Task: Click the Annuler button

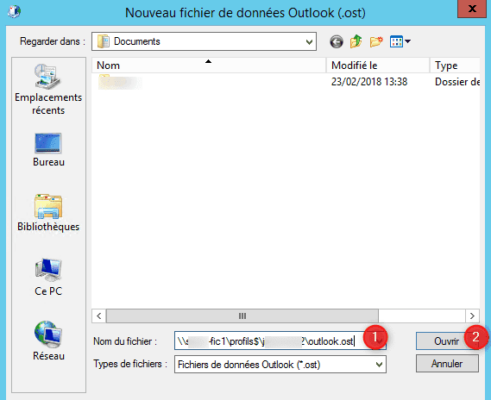Action: tap(447, 363)
